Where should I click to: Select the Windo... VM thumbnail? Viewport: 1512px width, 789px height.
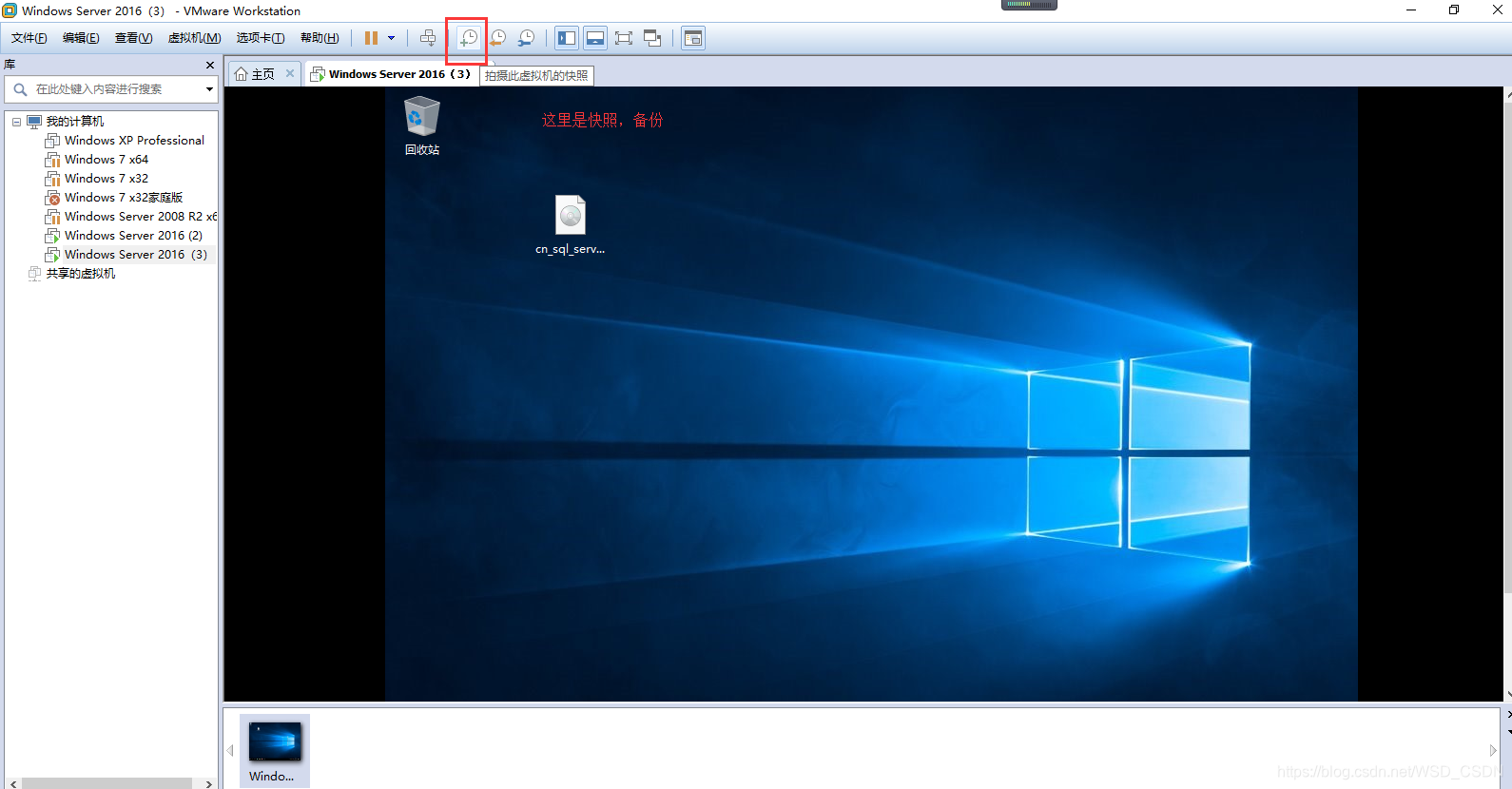click(275, 751)
